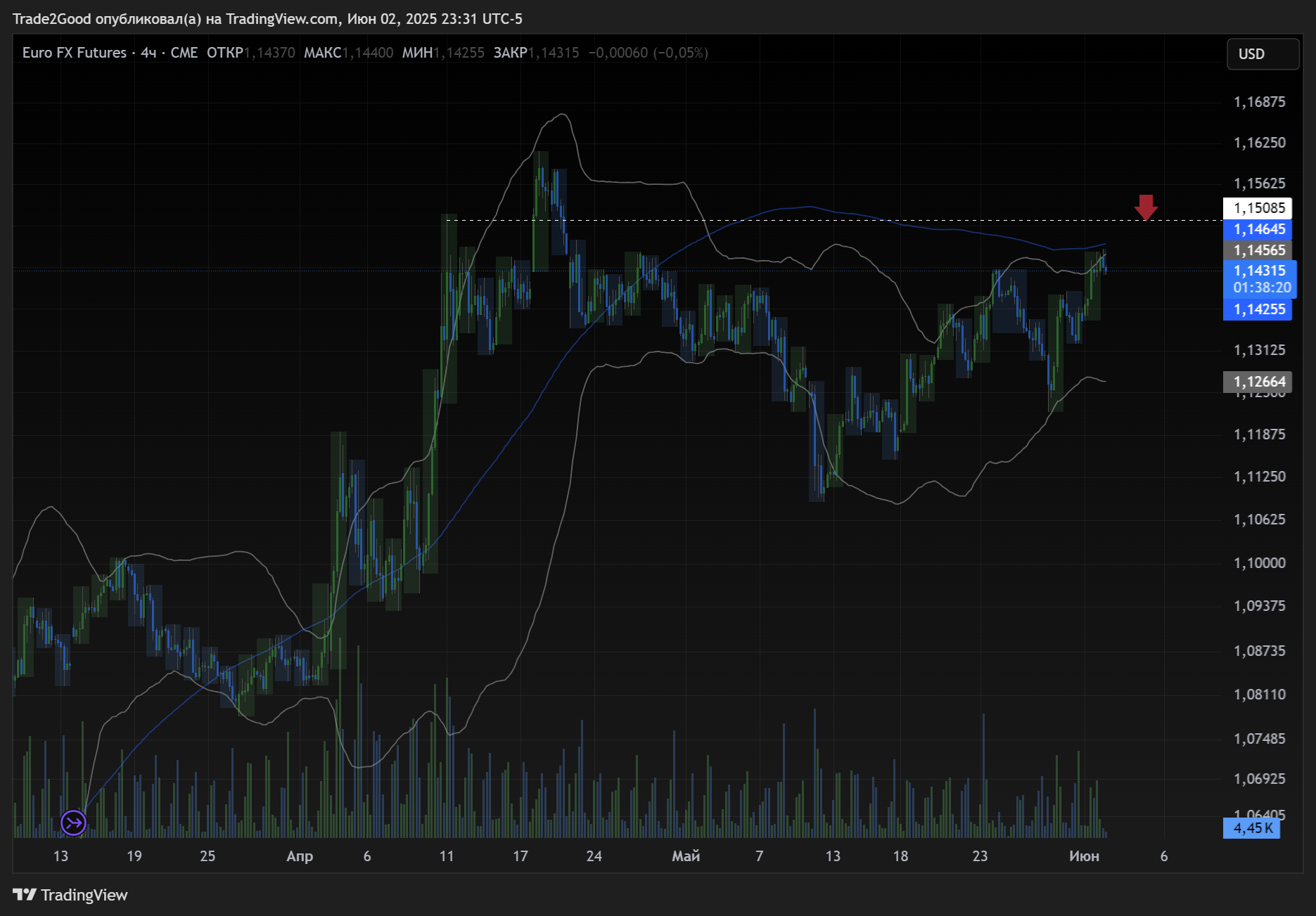Image resolution: width=1316 pixels, height=916 pixels.
Task: Click the purple circular arrow icon
Action: coord(73,822)
